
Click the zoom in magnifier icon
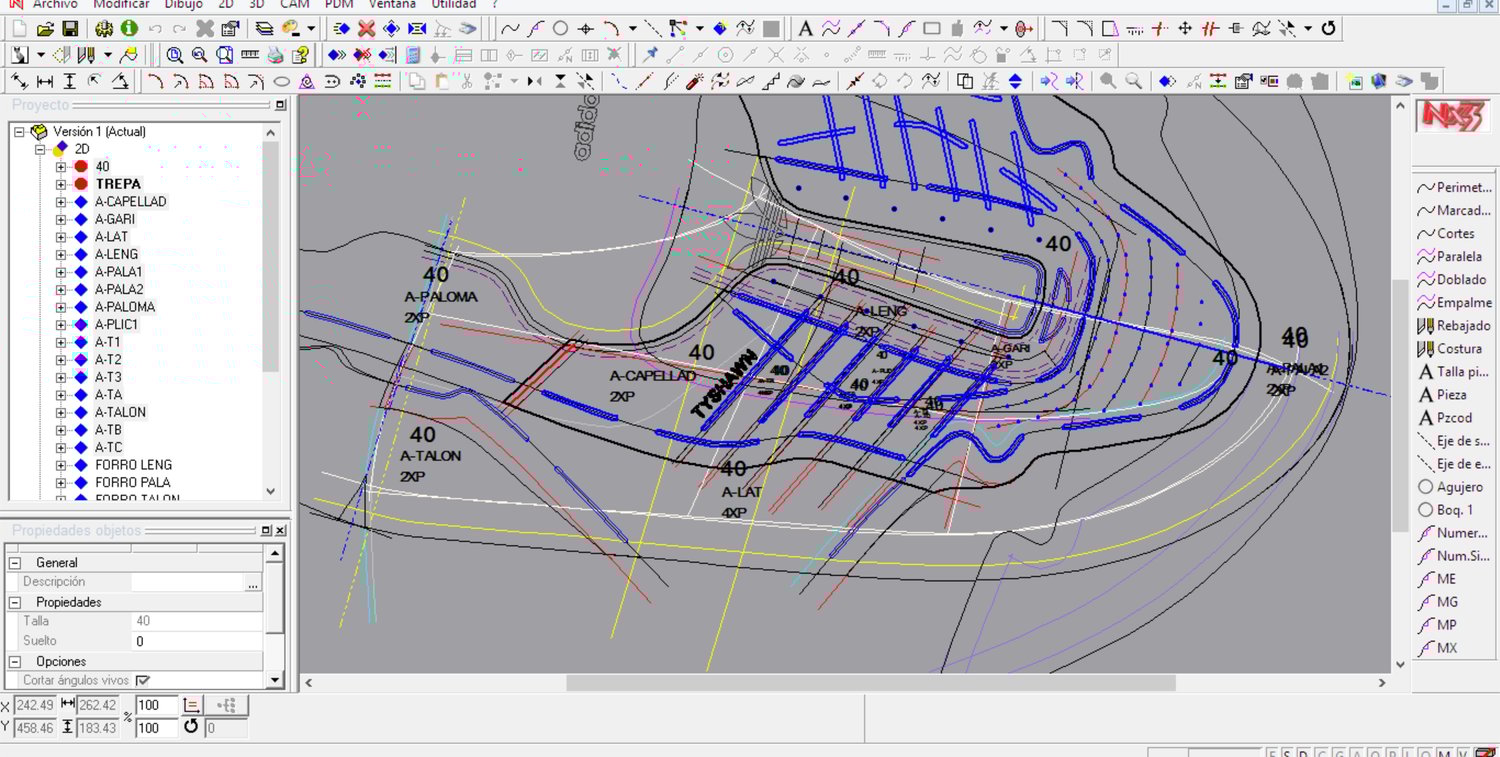pos(175,55)
